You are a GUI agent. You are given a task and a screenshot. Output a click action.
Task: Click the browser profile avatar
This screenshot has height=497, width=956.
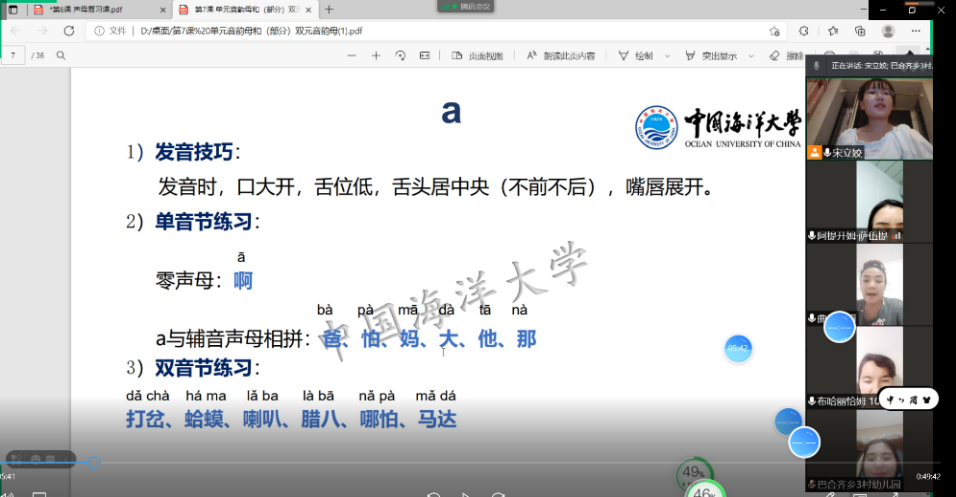(888, 31)
